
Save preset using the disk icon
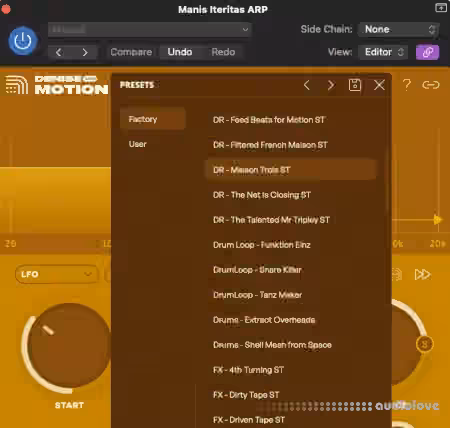tap(355, 85)
